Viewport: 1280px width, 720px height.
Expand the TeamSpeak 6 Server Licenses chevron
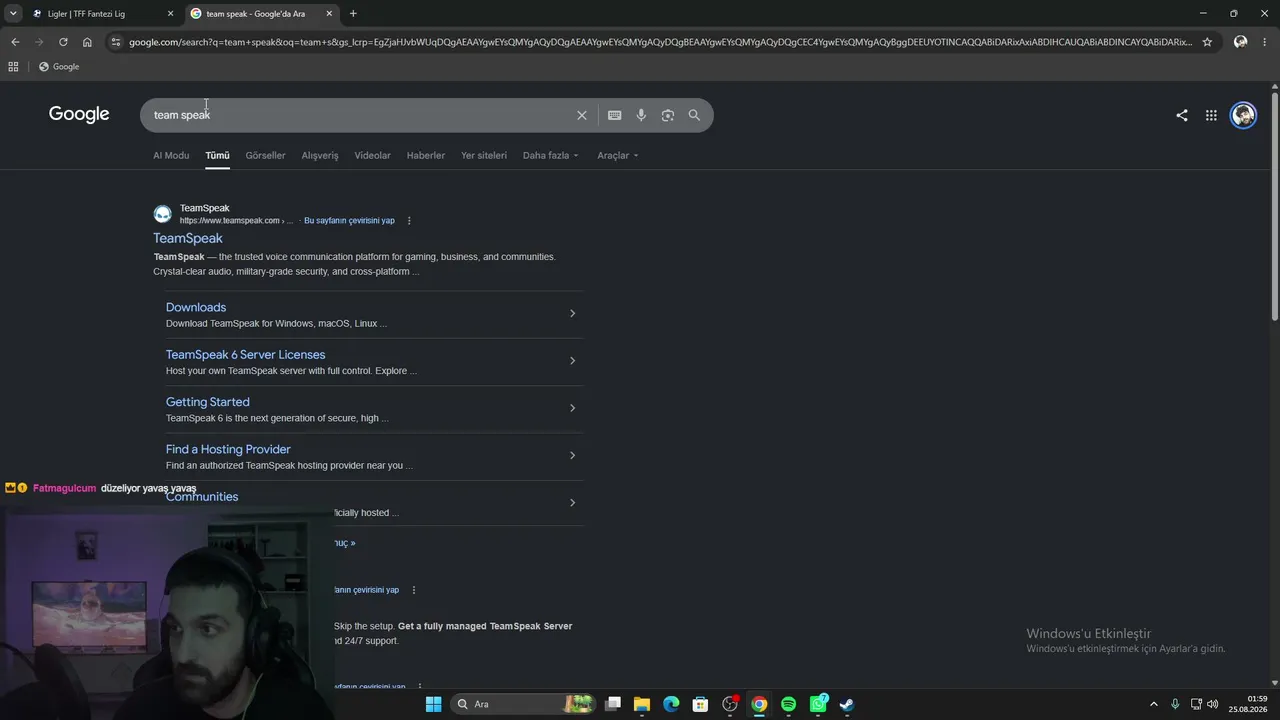click(572, 361)
